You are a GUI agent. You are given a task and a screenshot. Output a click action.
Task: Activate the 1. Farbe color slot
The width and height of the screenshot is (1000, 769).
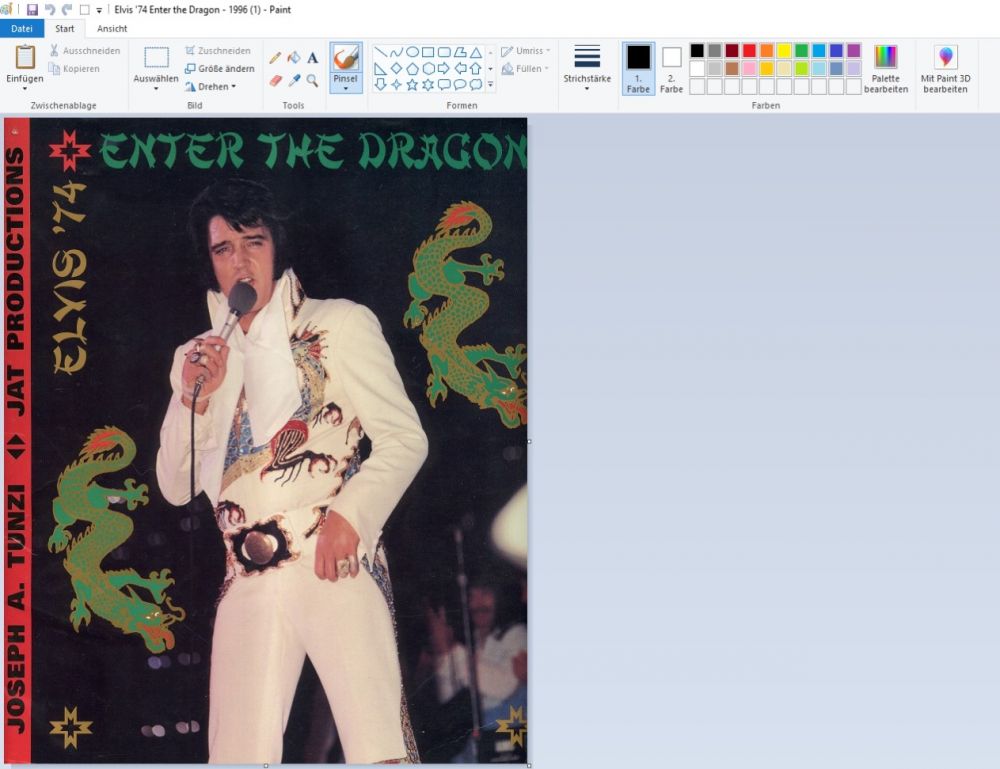[x=638, y=69]
